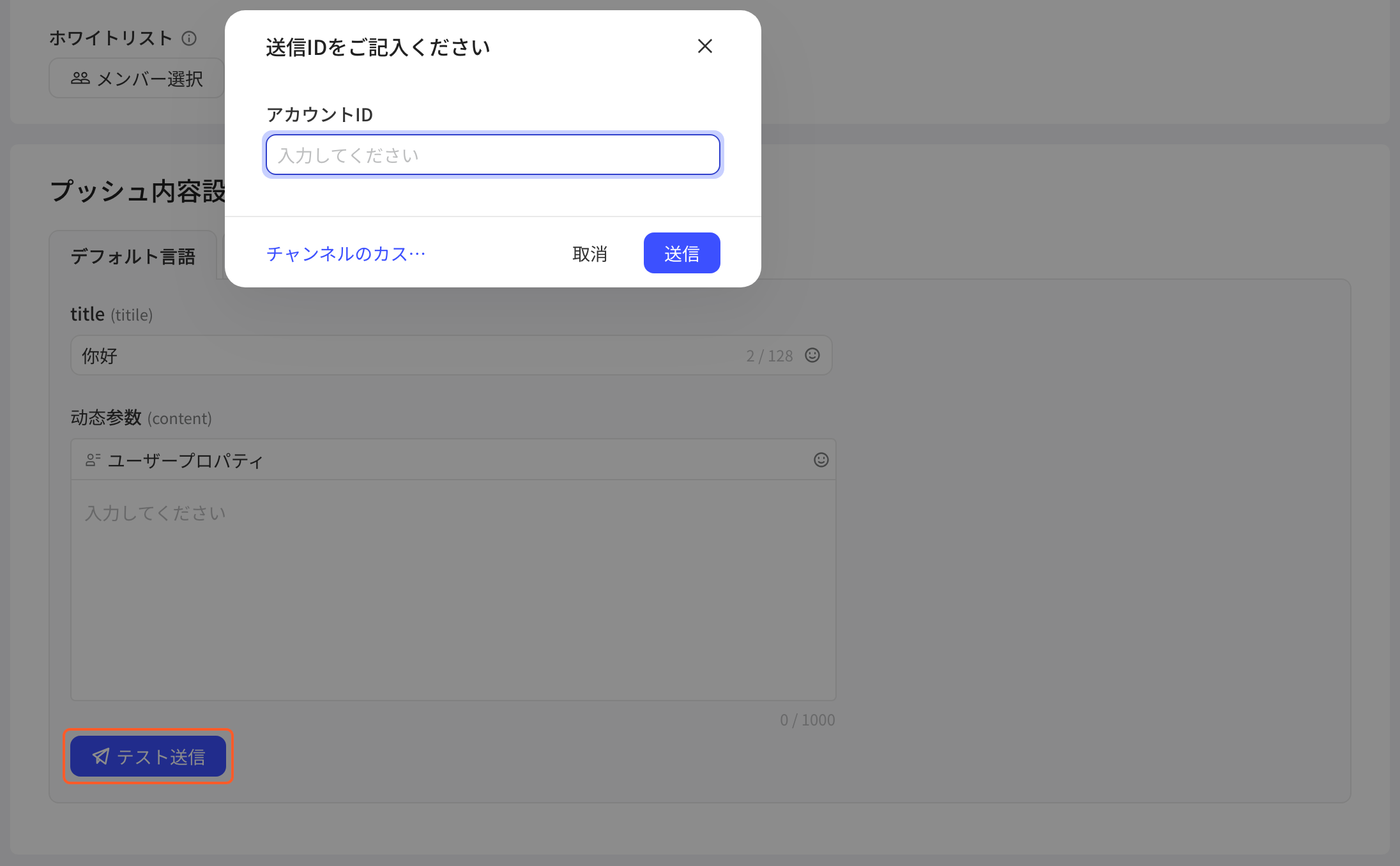Open emoji picker in the content toolbar
Image resolution: width=1400 pixels, height=866 pixels.
(821, 460)
